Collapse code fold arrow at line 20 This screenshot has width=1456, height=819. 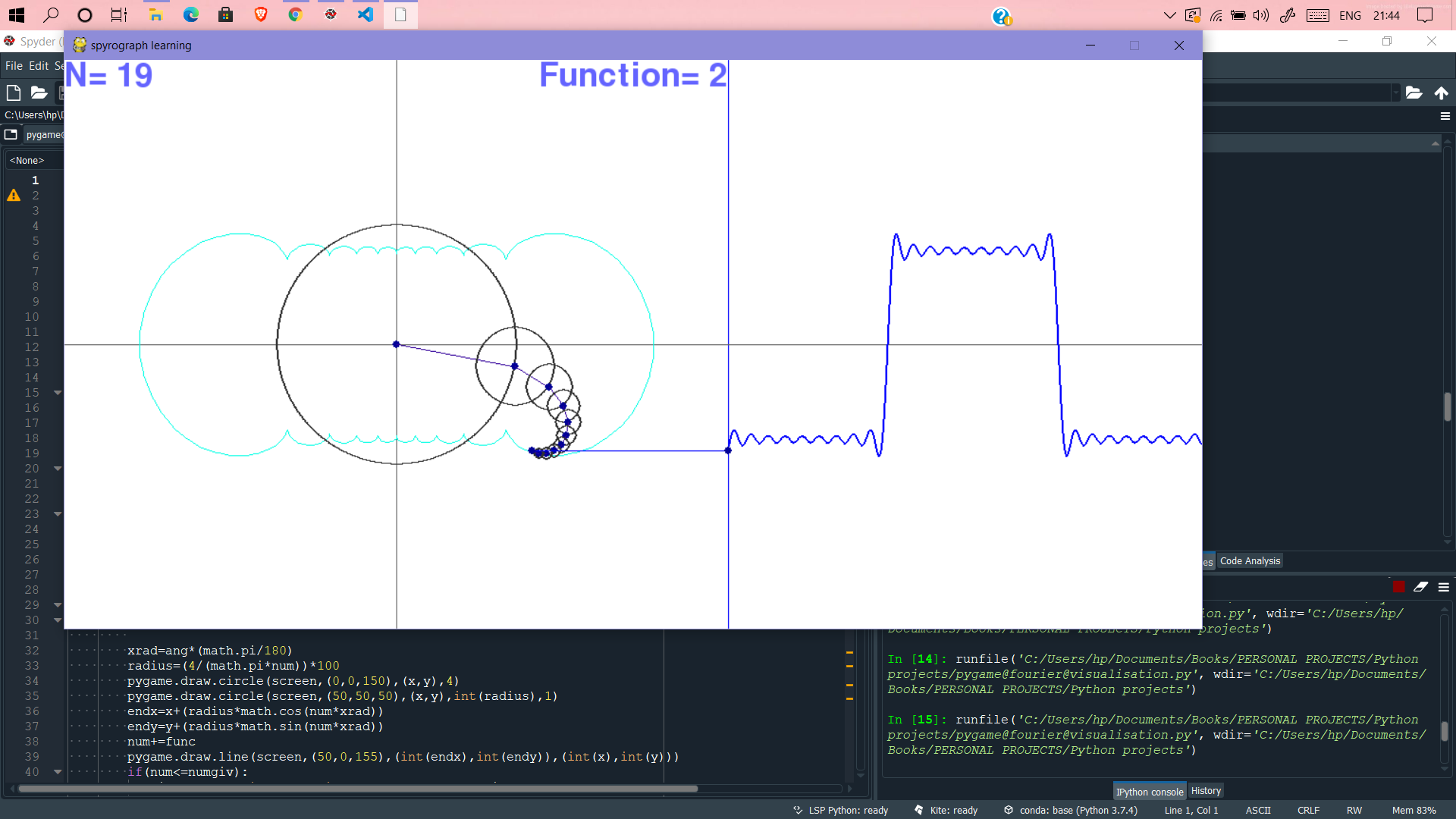coord(58,469)
